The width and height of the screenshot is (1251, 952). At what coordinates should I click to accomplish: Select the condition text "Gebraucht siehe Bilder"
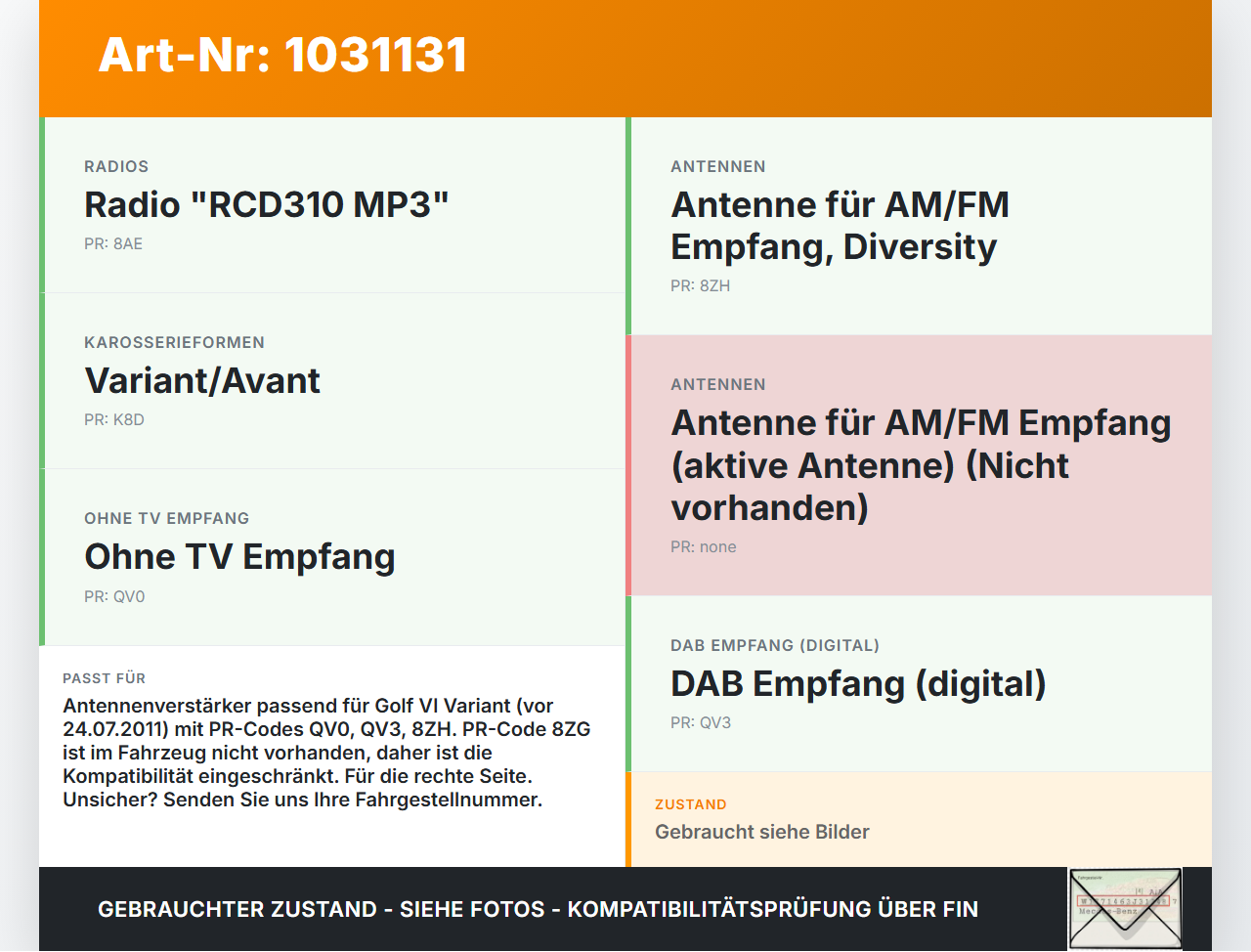pos(762,832)
